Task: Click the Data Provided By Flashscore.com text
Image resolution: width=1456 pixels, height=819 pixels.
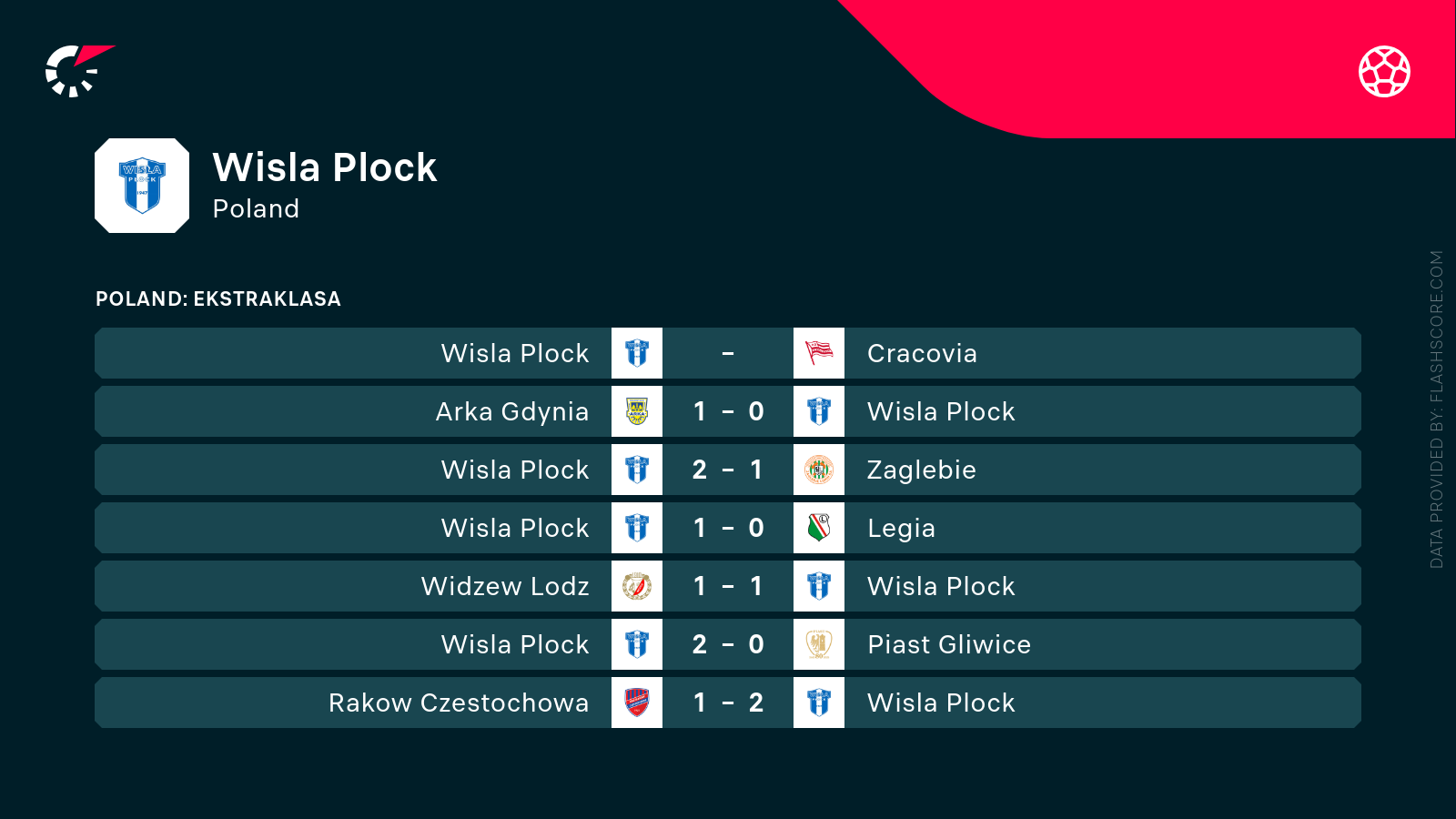Action: tap(1437, 409)
